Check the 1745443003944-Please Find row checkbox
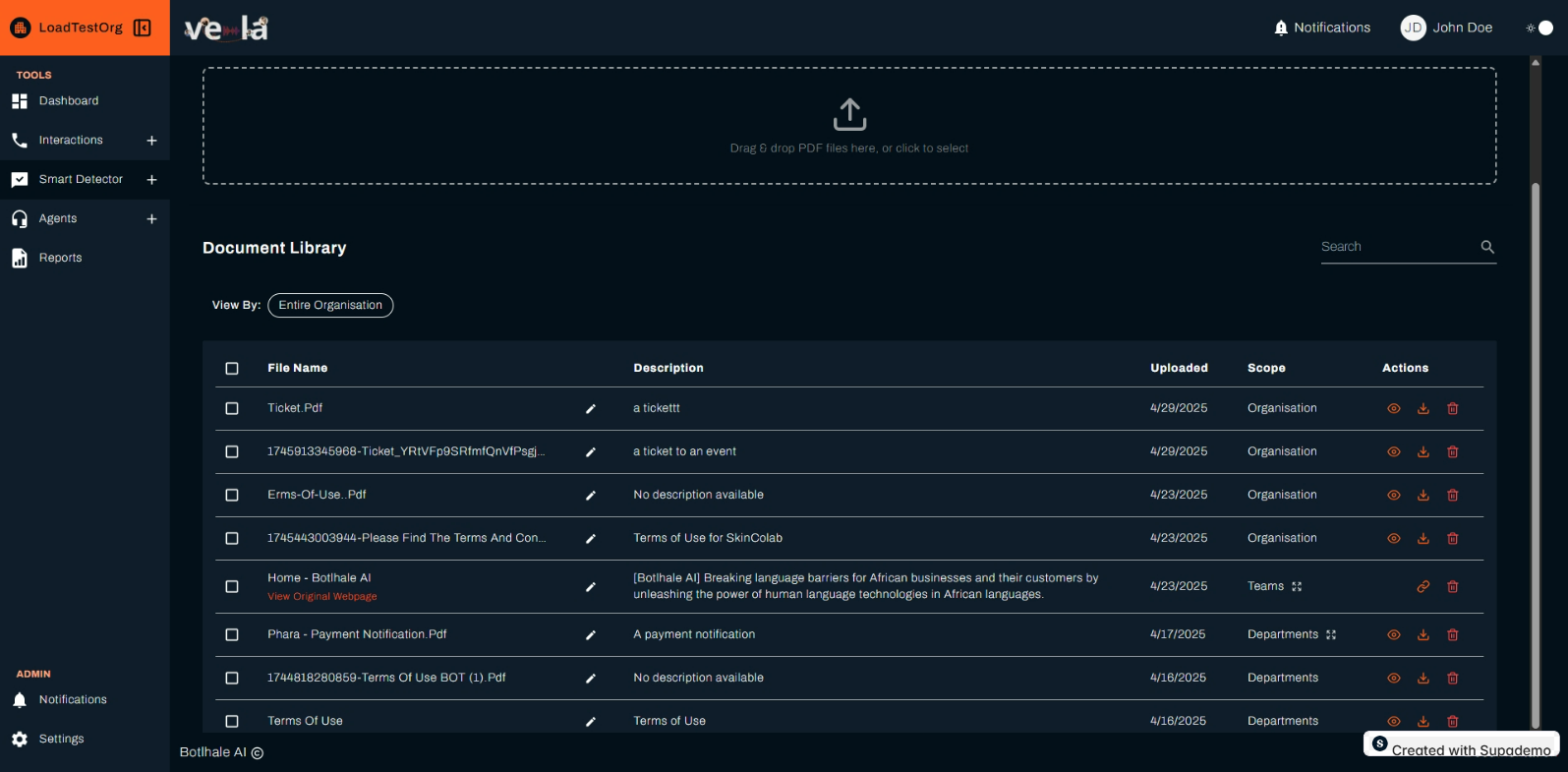The width and height of the screenshot is (1568, 772). pos(232,538)
